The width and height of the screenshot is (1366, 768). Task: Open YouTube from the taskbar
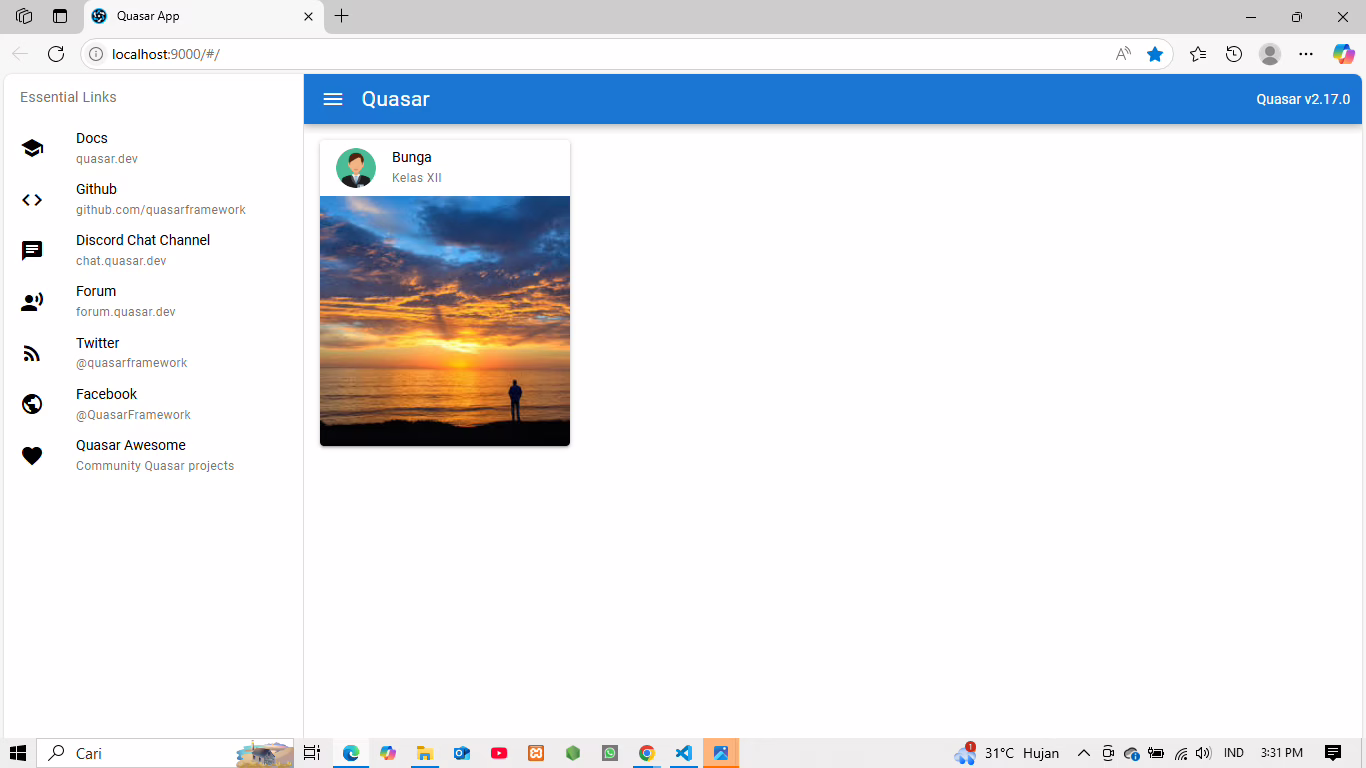pos(499,753)
